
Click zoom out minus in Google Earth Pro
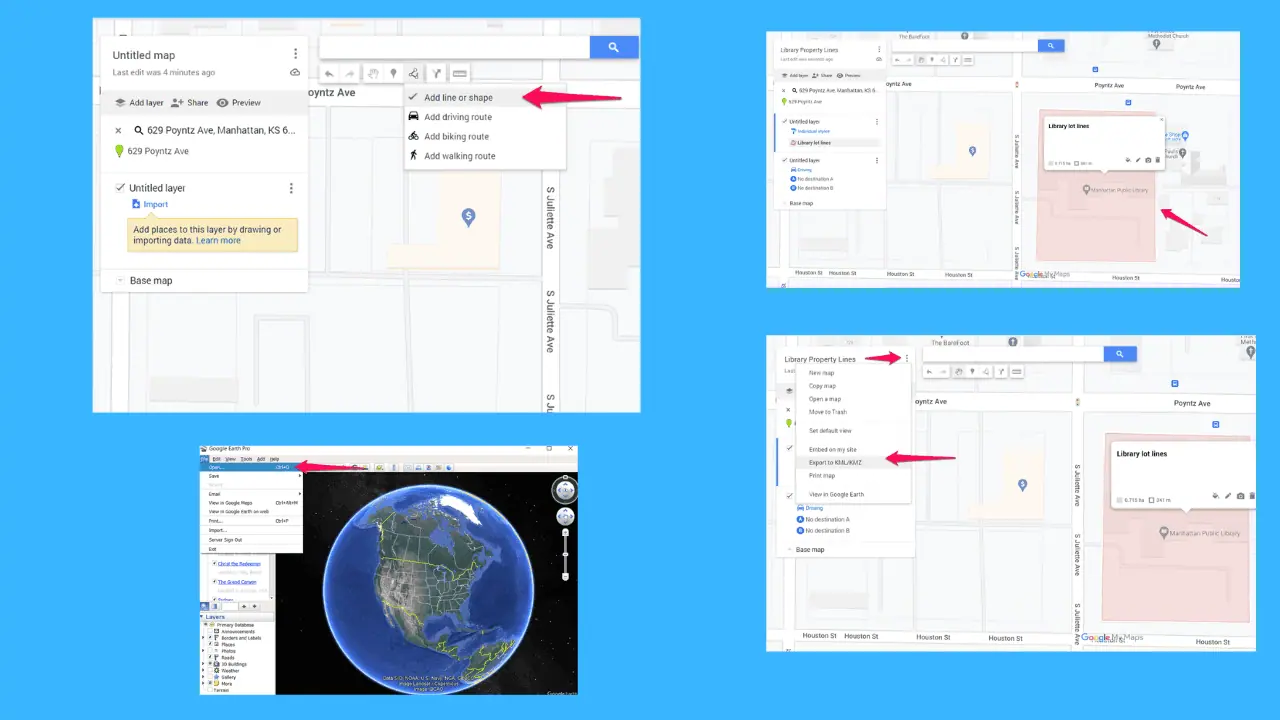coord(565,576)
